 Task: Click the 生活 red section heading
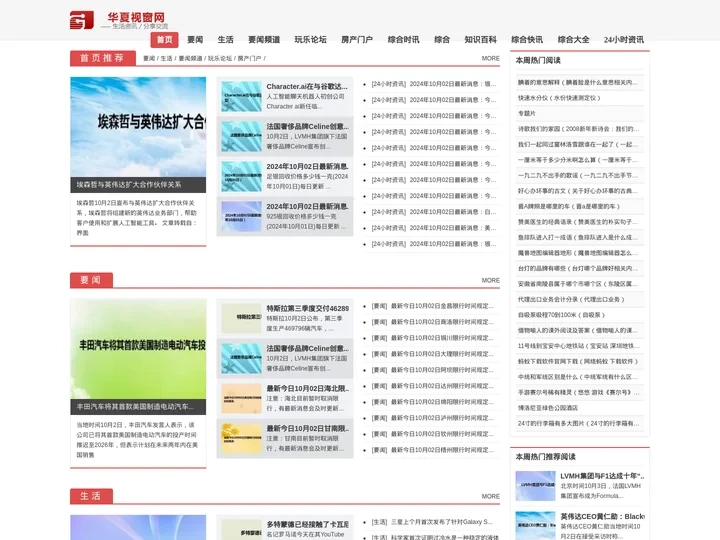91,496
